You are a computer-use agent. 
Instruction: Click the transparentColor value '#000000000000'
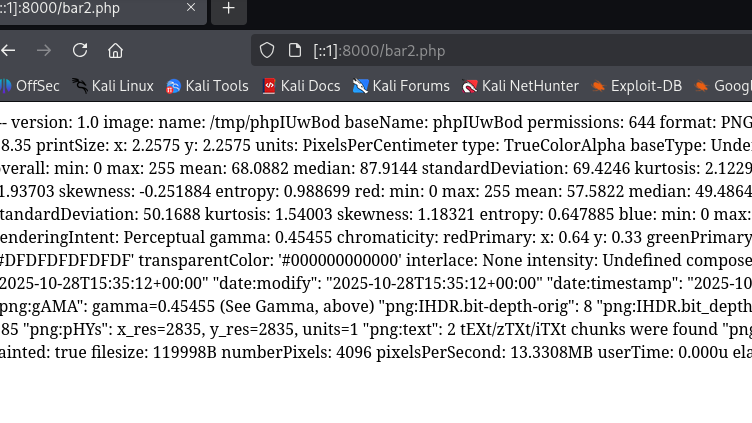pos(339,261)
